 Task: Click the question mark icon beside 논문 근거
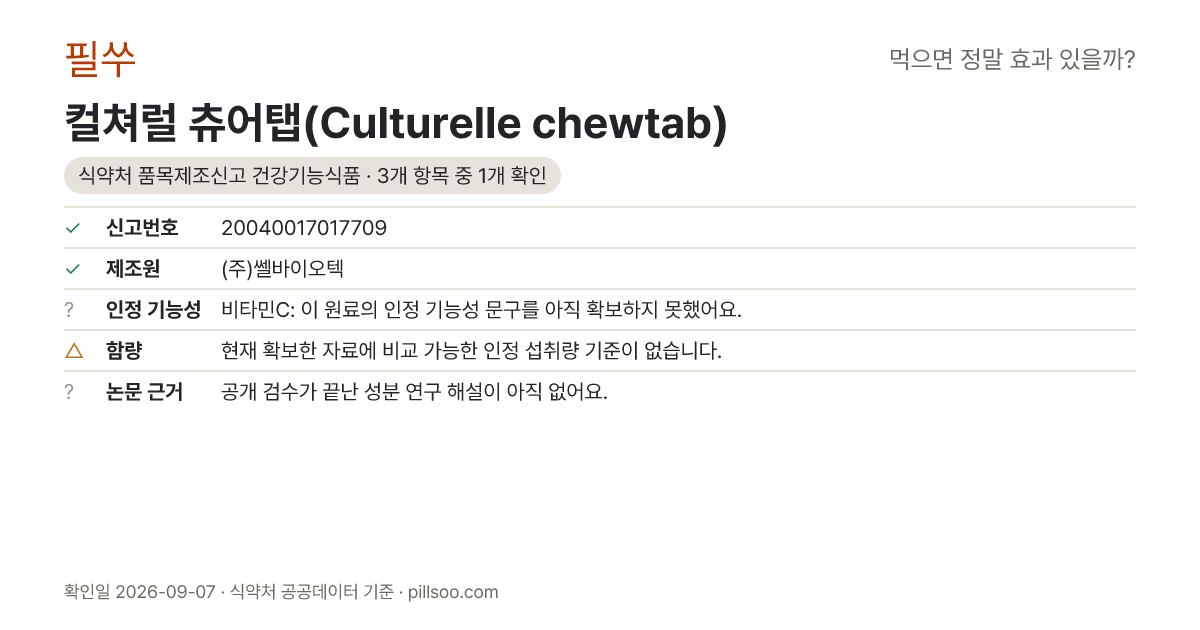click(x=69, y=392)
